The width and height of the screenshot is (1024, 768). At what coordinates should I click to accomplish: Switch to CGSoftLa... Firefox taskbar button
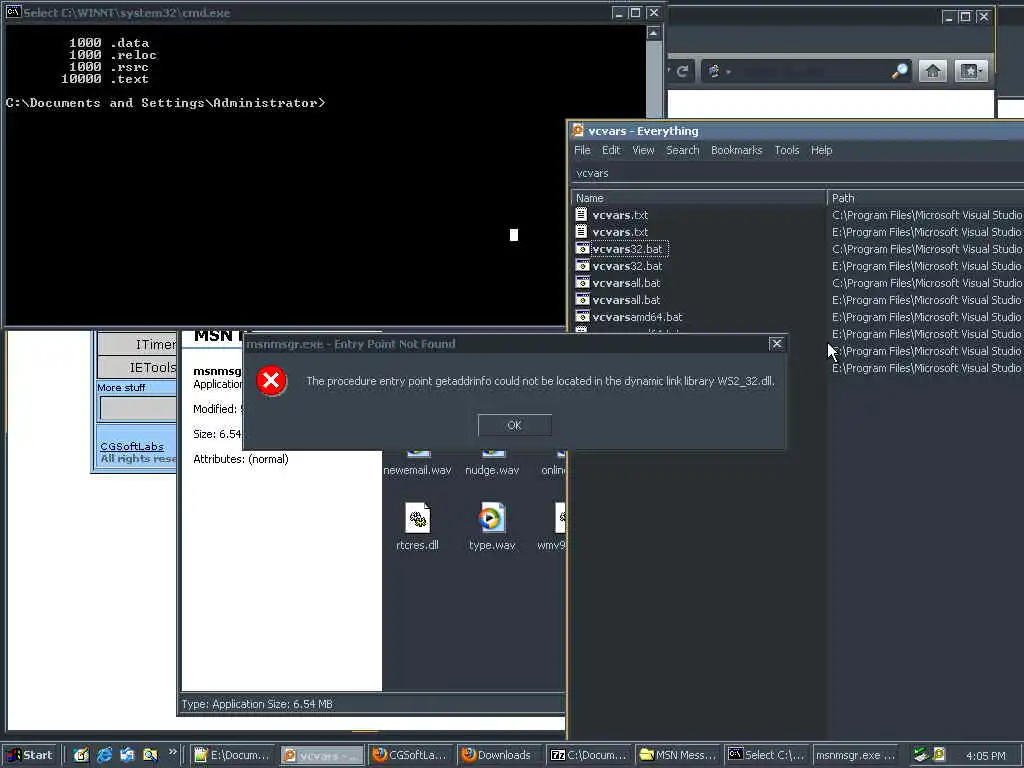click(x=410, y=755)
